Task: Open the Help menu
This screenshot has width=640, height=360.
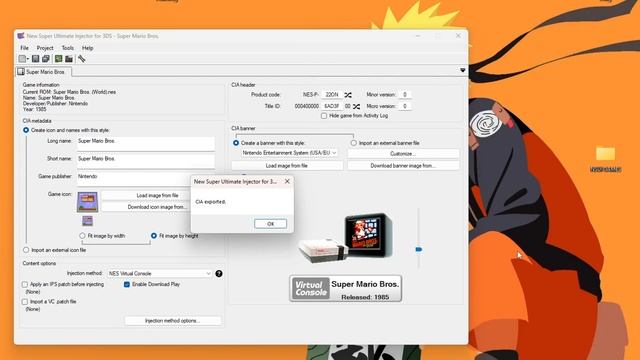Action: [87, 48]
